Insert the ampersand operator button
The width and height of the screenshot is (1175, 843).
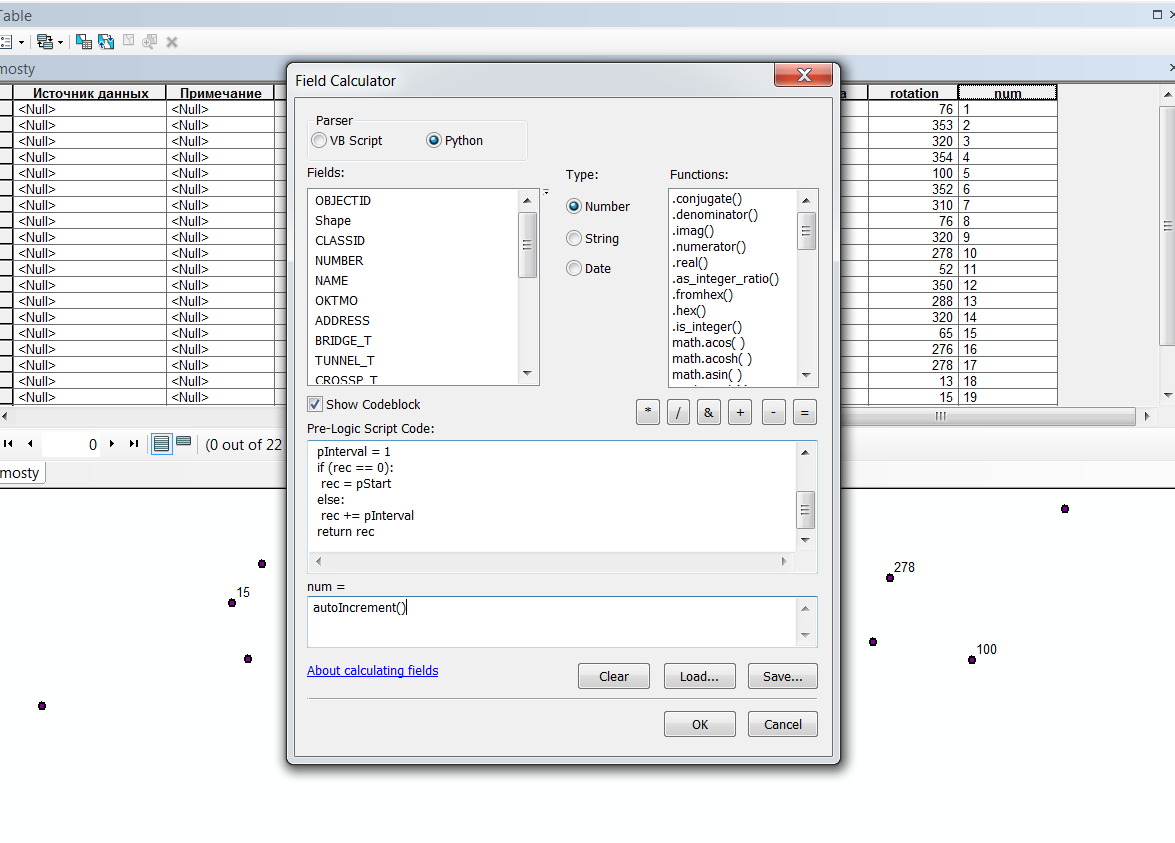point(709,412)
